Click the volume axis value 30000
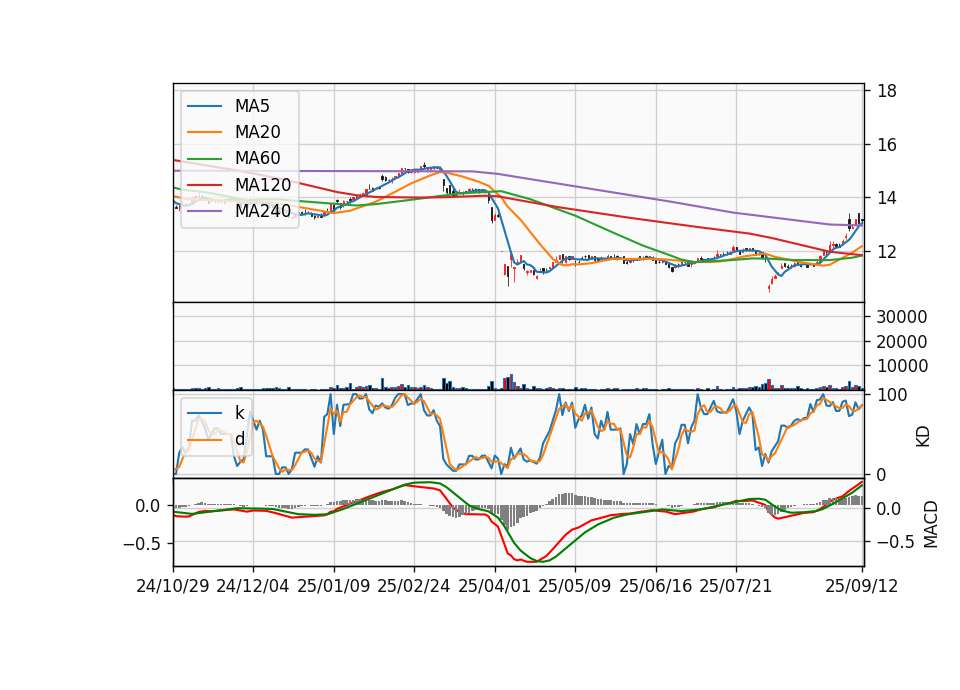The width and height of the screenshot is (960, 690). click(902, 317)
